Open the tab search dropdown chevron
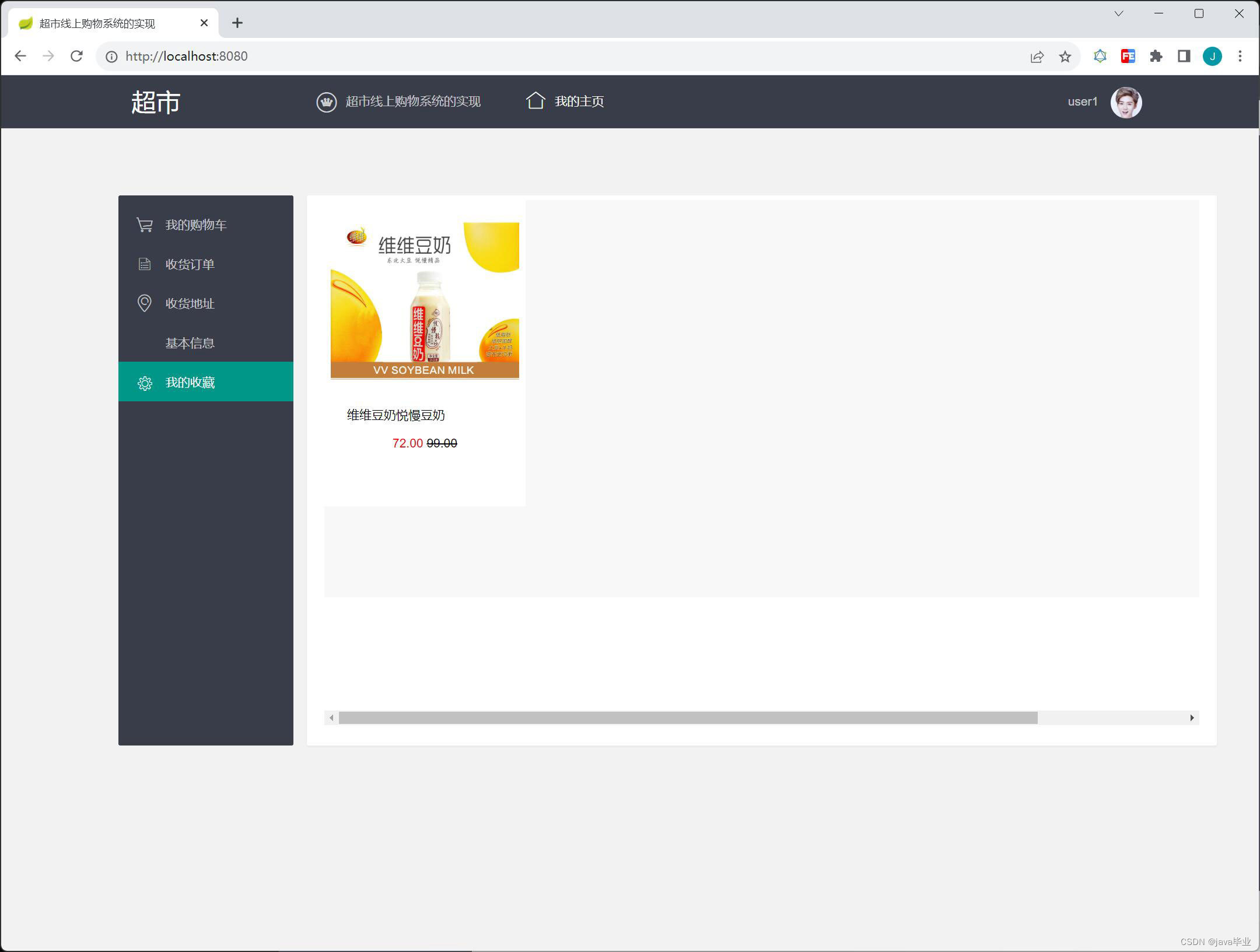Viewport: 1260px width, 952px height. [x=1118, y=13]
